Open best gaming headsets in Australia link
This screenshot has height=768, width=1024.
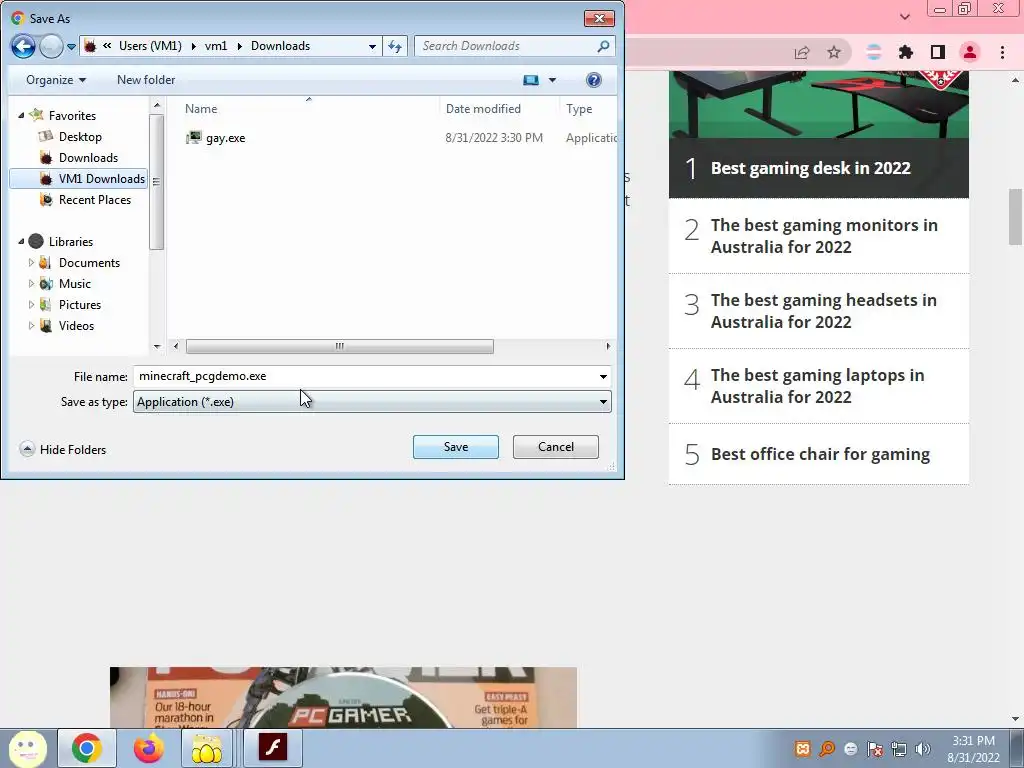pos(824,311)
